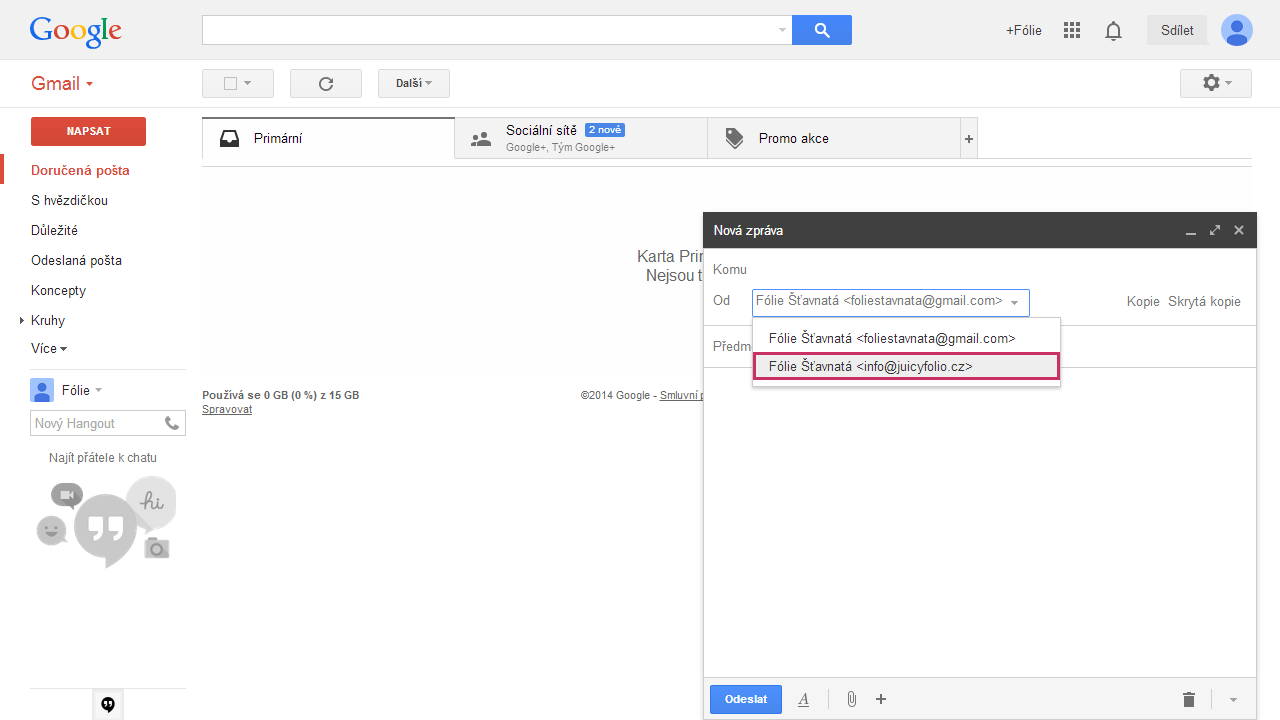Expand the Více menu
The image size is (1280, 720).
pos(49,349)
